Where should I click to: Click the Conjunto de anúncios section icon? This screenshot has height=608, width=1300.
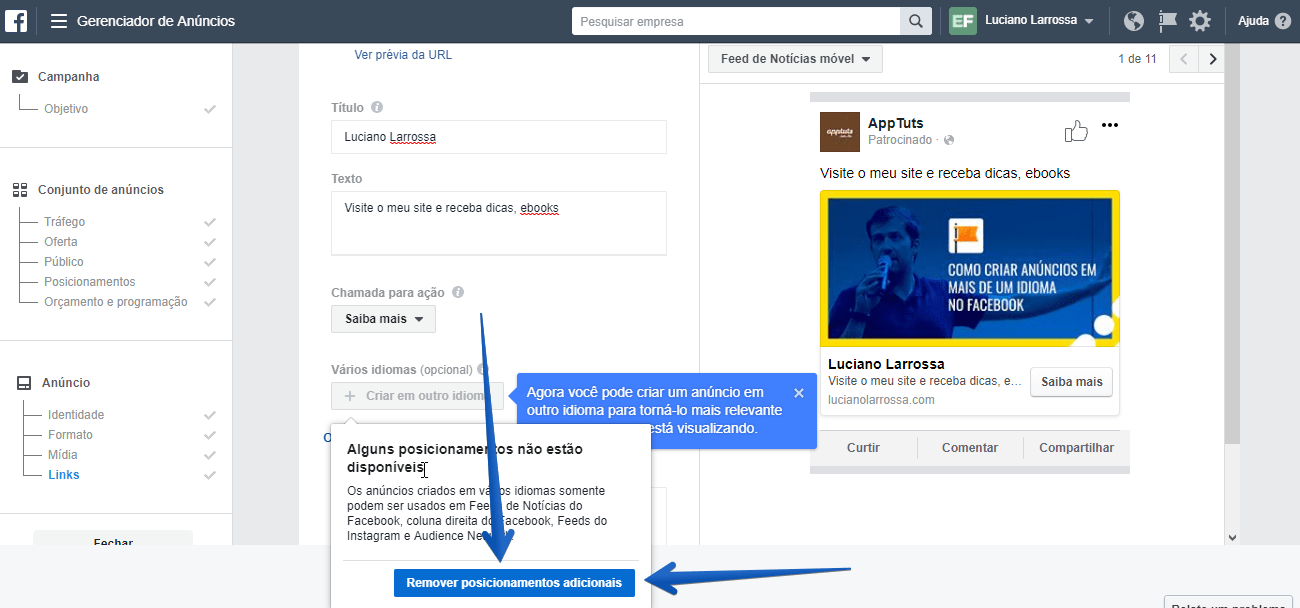[x=20, y=190]
